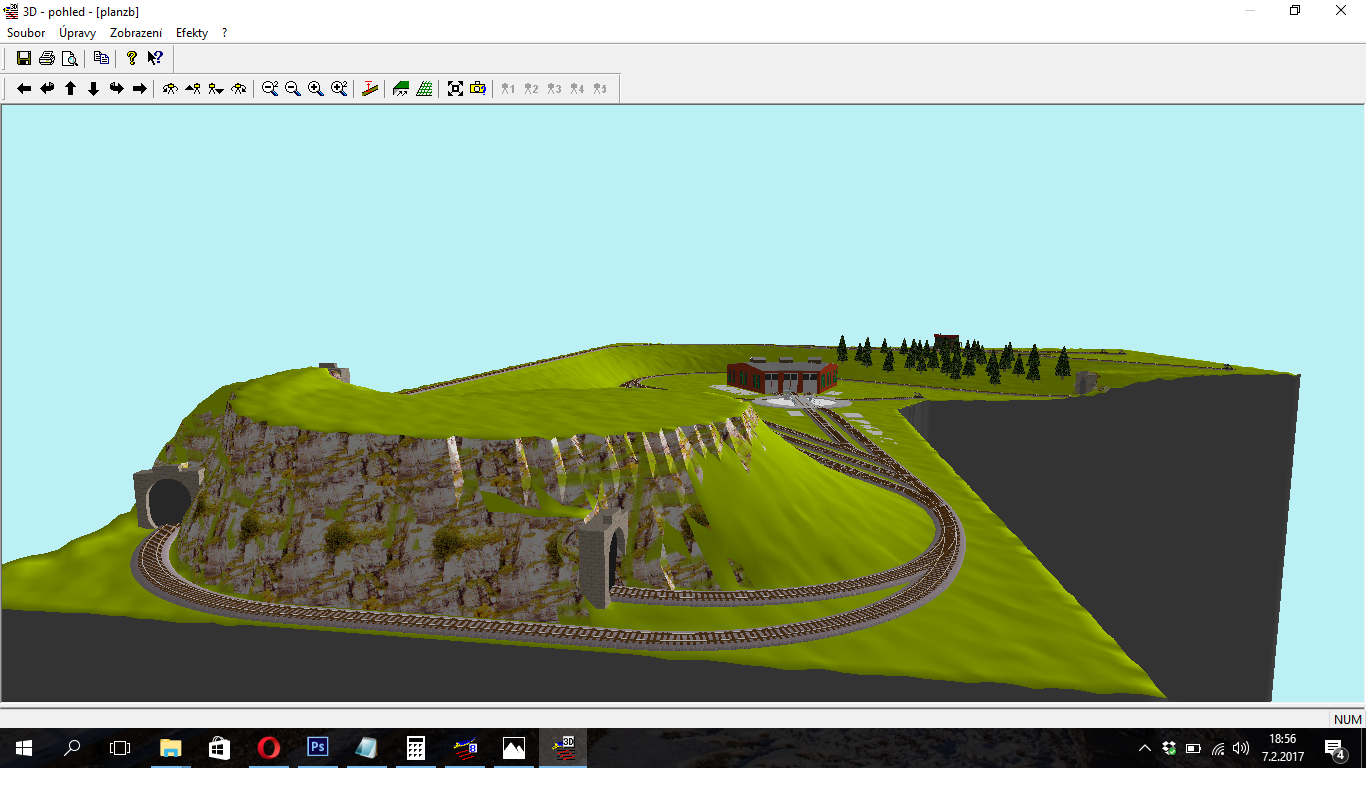The height and width of the screenshot is (800, 1366).
Task: Click the fit view to window icon
Action: coord(456,89)
